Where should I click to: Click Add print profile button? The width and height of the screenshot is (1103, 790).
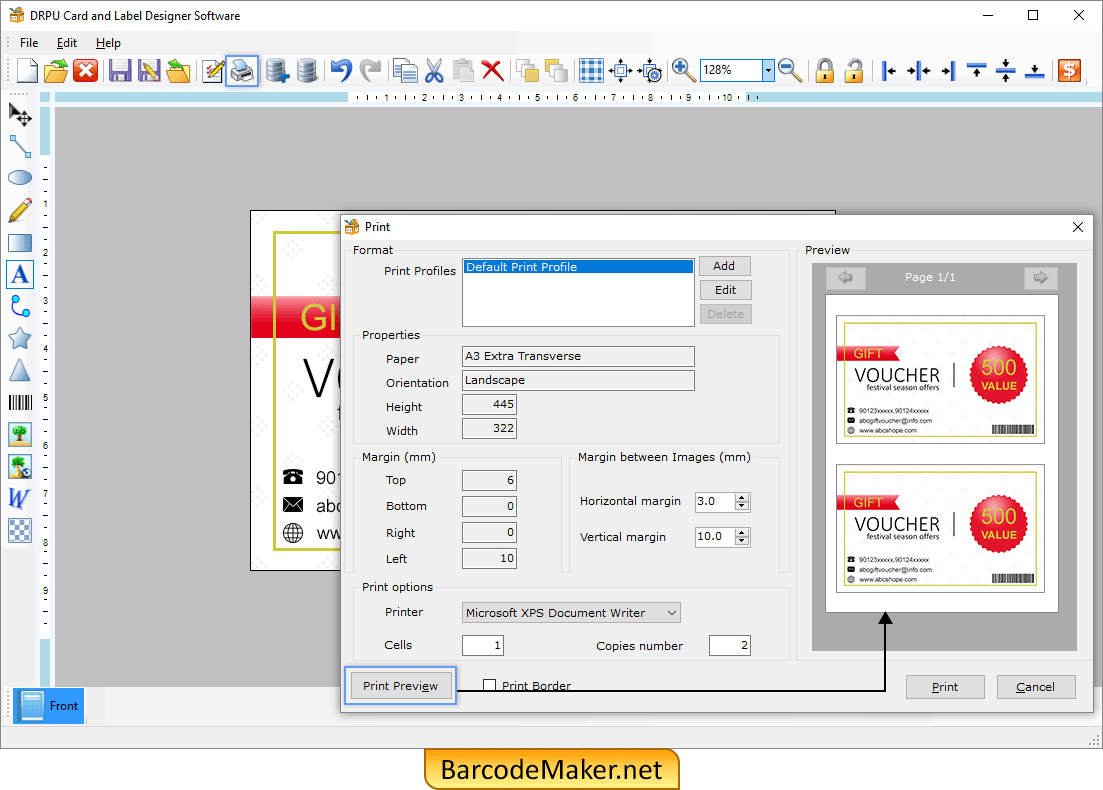point(725,266)
